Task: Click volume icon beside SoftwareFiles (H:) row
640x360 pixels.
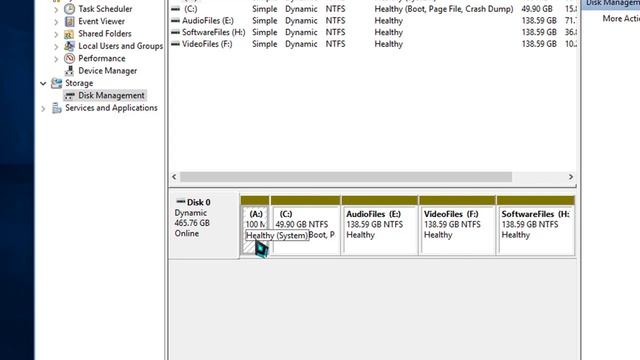Action: tap(176, 32)
